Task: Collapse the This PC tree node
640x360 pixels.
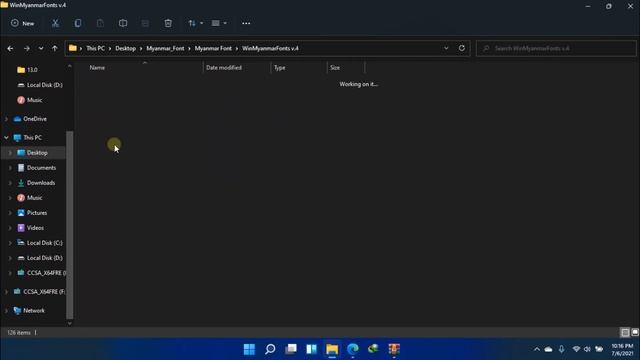Action: pos(7,138)
